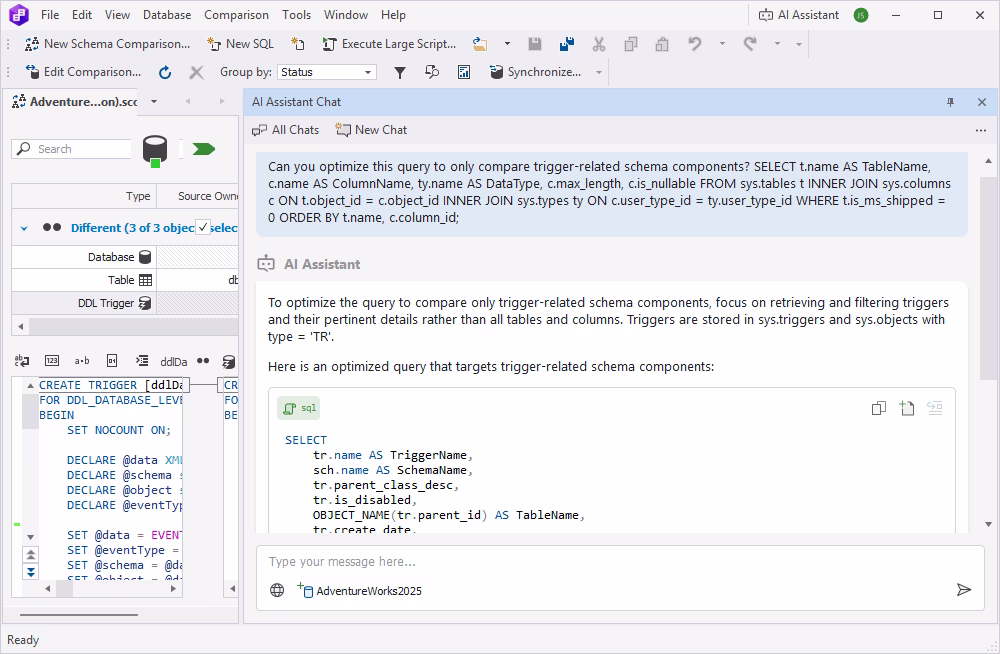
Task: Click the message input field
Action: 620,561
